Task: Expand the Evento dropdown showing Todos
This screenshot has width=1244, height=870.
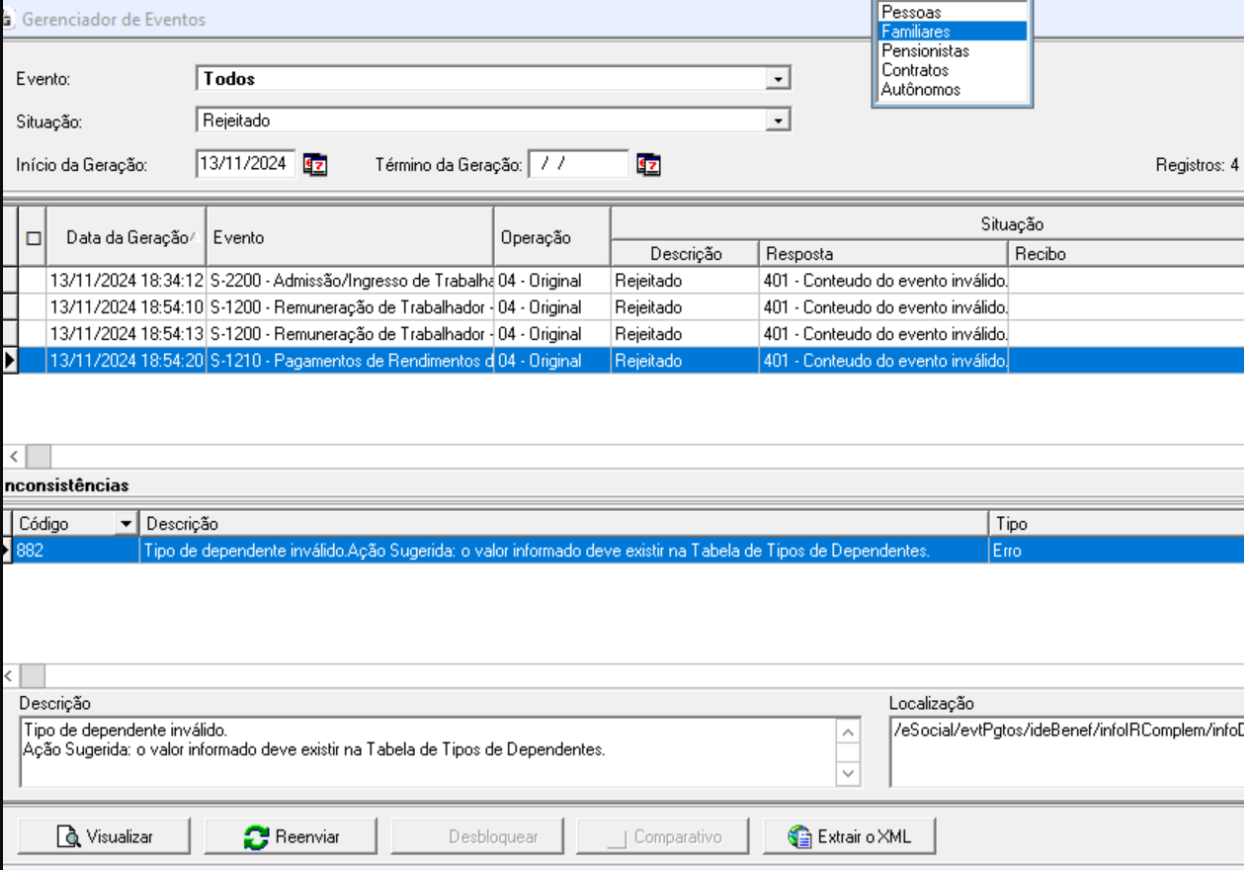Action: (777, 79)
